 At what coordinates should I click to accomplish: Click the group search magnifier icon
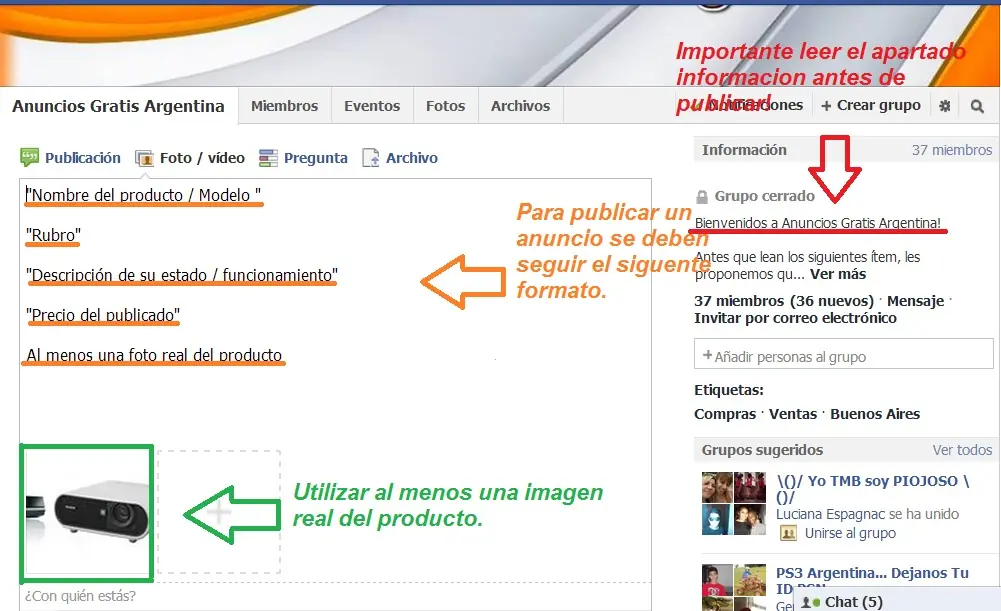pos(977,106)
